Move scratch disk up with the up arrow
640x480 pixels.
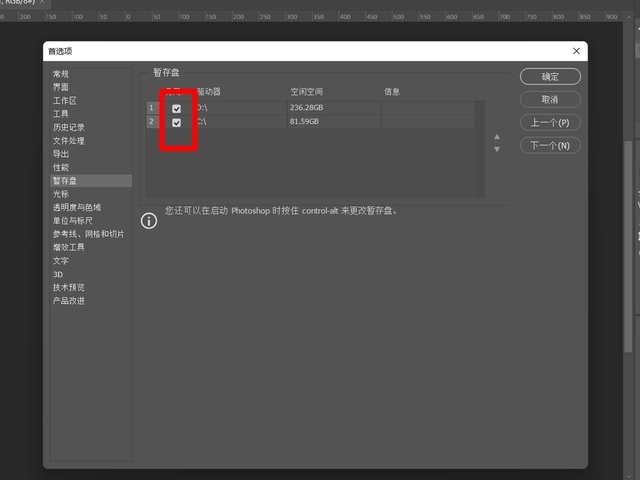(x=497, y=136)
